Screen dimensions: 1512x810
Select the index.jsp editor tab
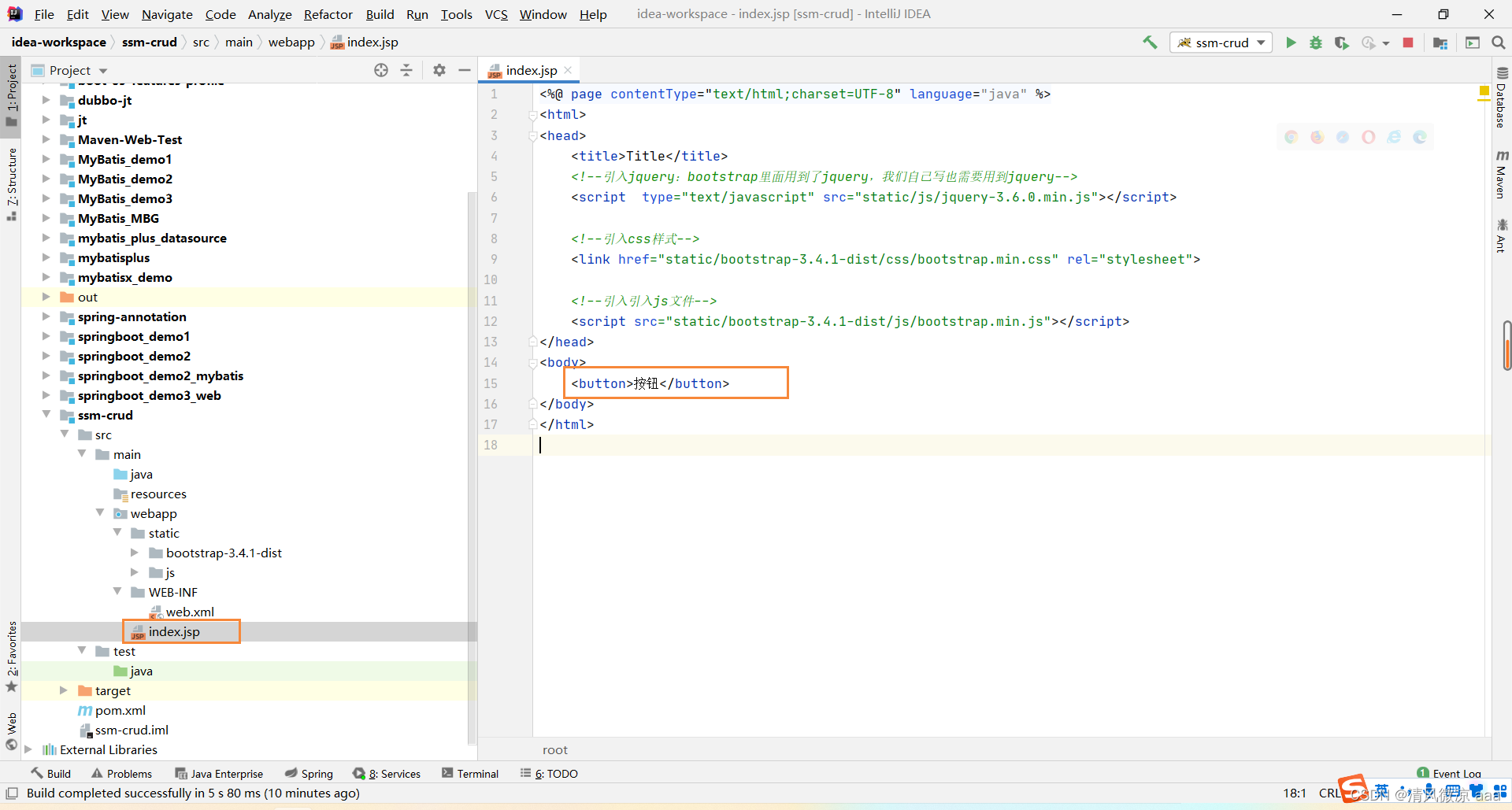(x=530, y=70)
